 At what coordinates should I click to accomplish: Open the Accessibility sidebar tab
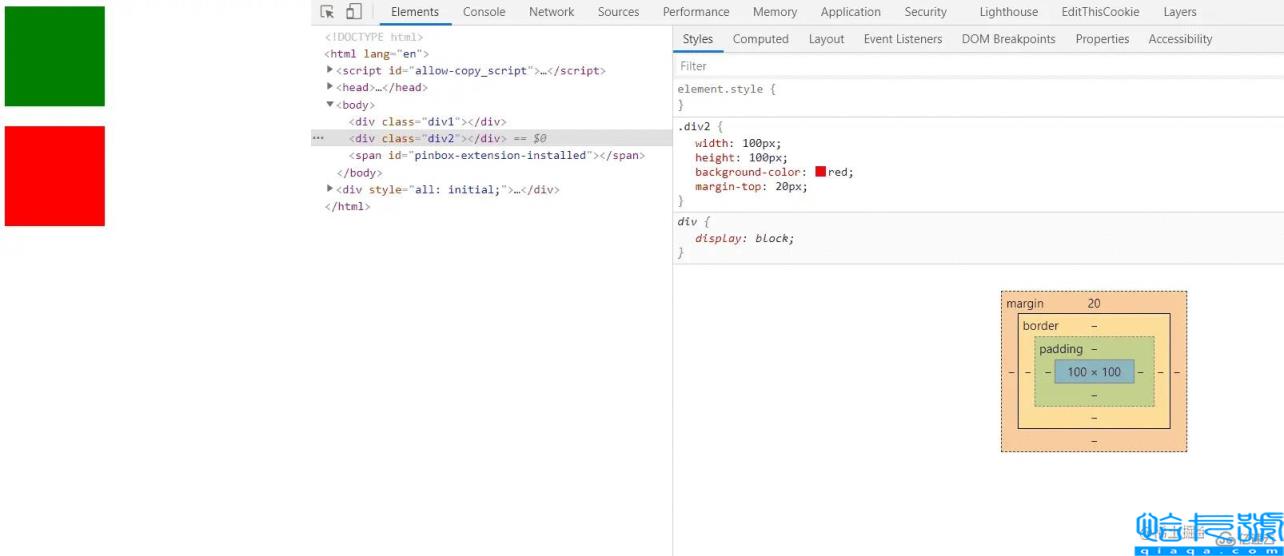(1181, 39)
